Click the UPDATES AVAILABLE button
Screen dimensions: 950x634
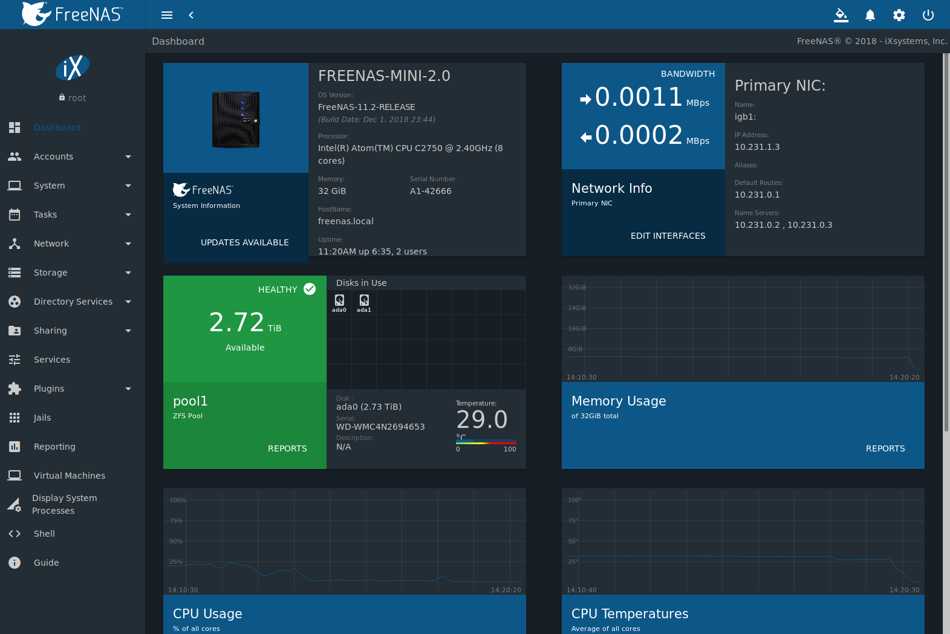[x=244, y=242]
